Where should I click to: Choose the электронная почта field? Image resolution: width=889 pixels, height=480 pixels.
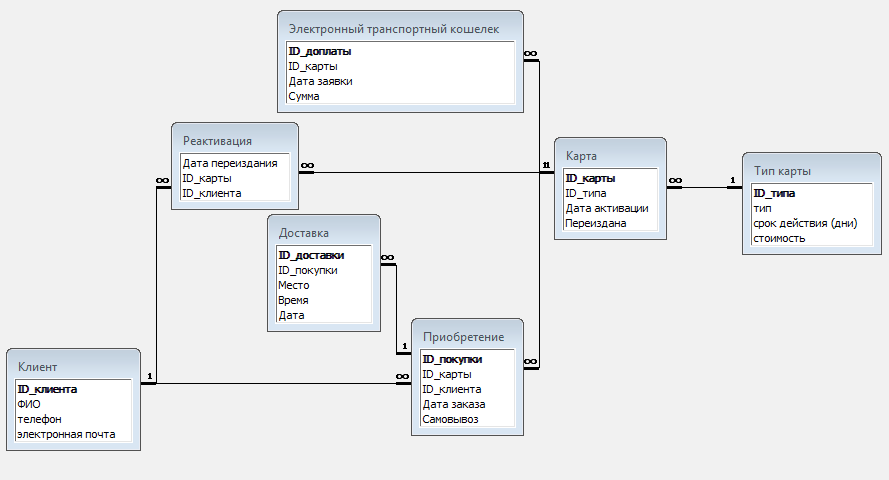[x=66, y=435]
